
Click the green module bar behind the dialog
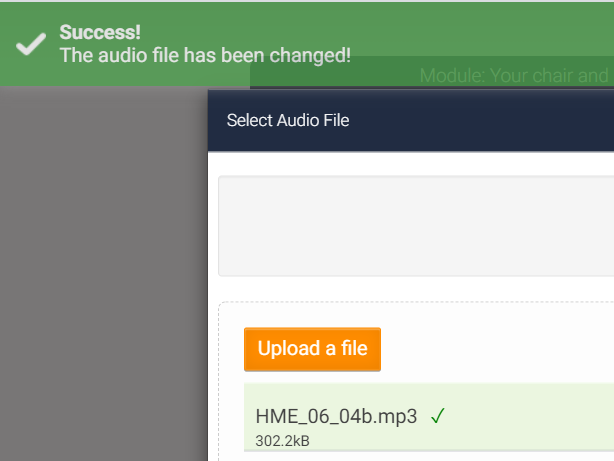(x=330, y=76)
